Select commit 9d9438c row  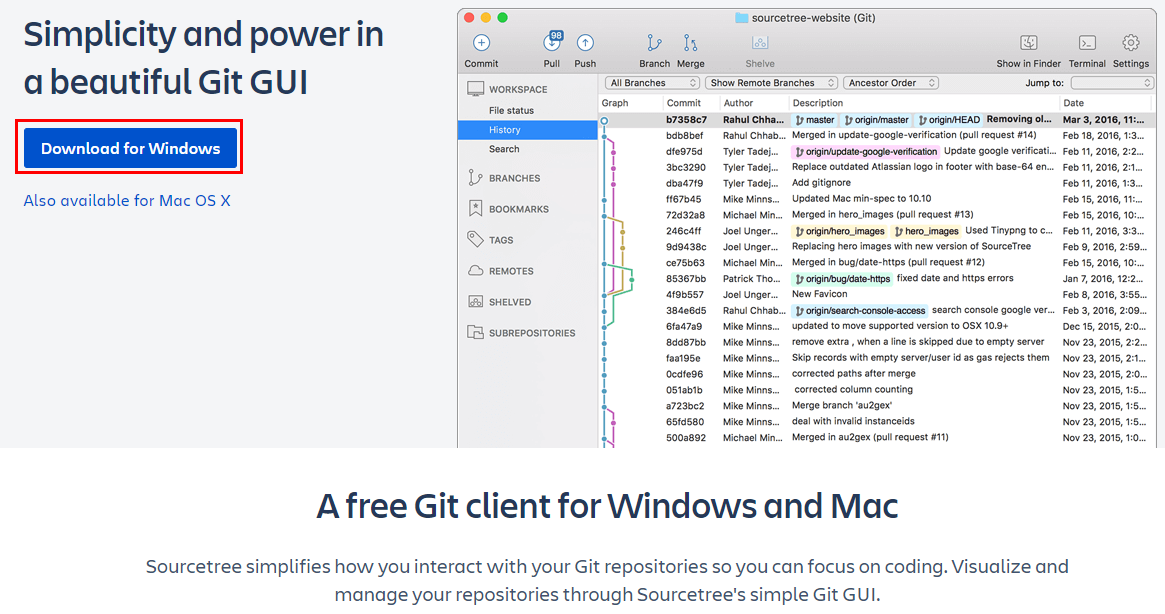pyautogui.click(x=877, y=247)
